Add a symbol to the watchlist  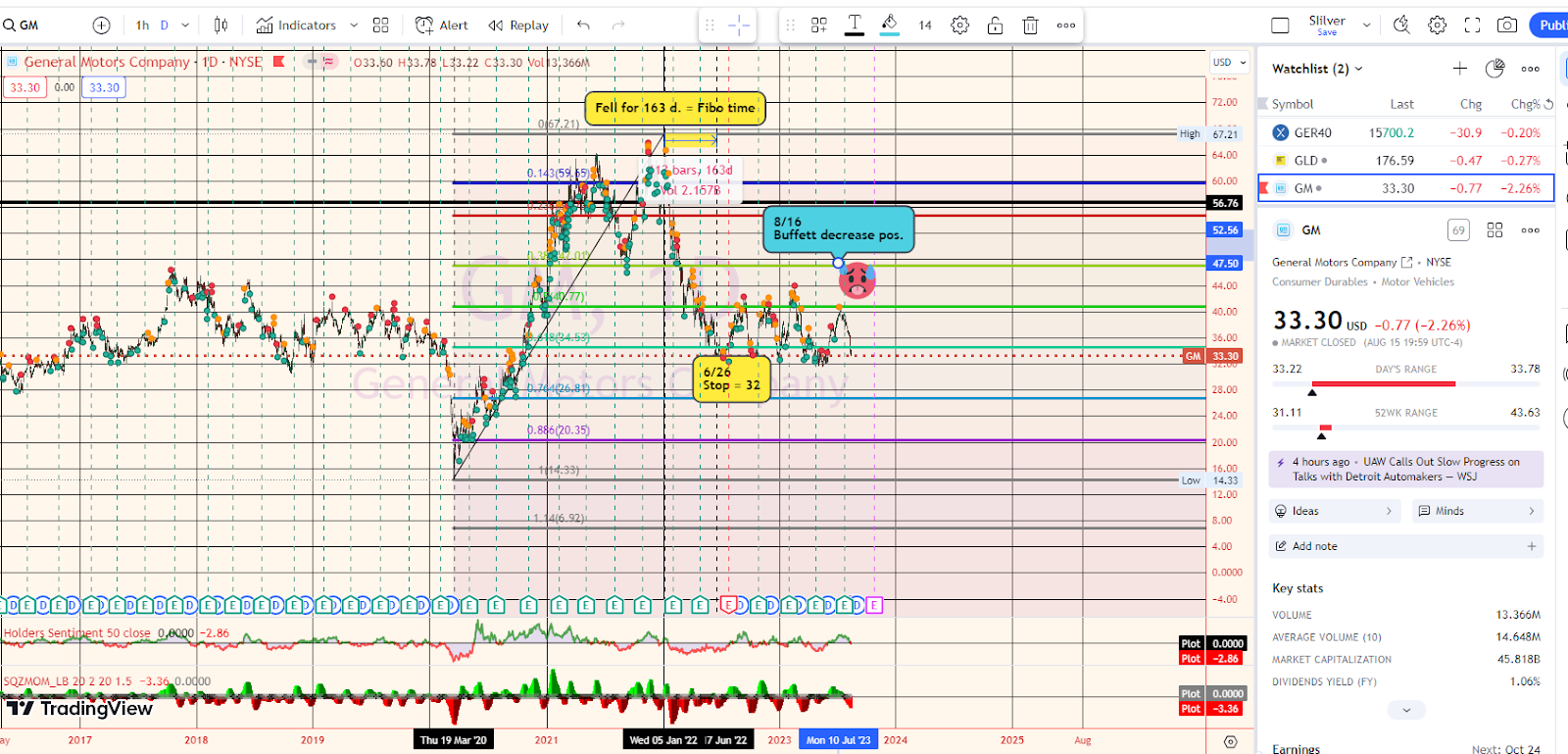click(1460, 69)
